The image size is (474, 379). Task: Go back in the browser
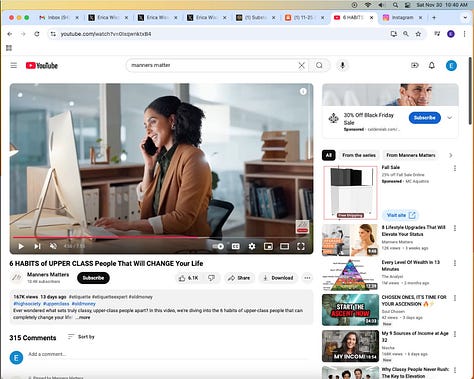[x=10, y=34]
